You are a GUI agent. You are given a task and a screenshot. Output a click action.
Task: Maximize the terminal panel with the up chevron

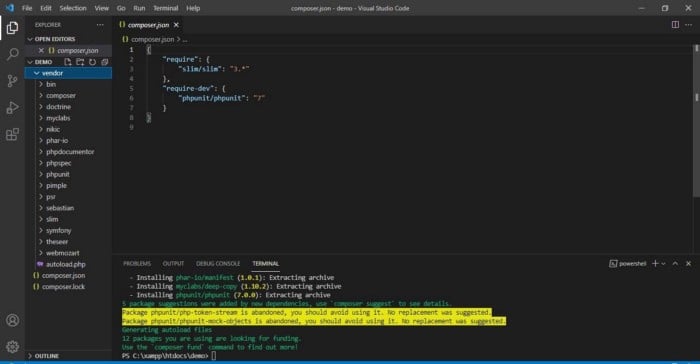(675, 264)
